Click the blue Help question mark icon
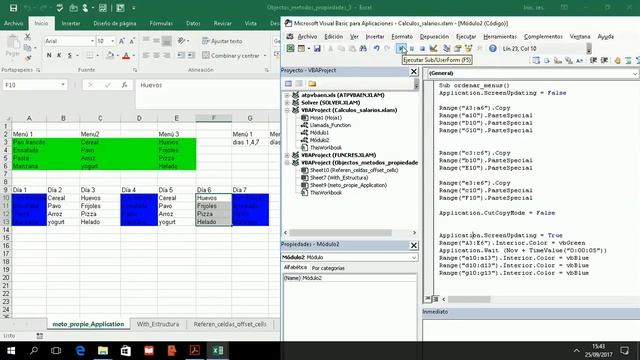The width and height of the screenshot is (640, 360). coord(493,49)
